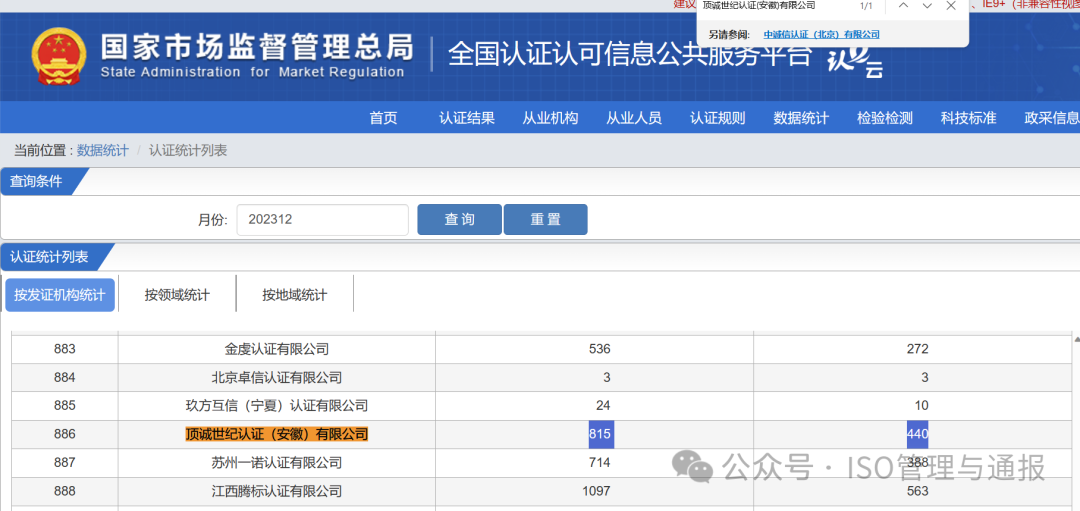Click value 1097 in table

596,491
